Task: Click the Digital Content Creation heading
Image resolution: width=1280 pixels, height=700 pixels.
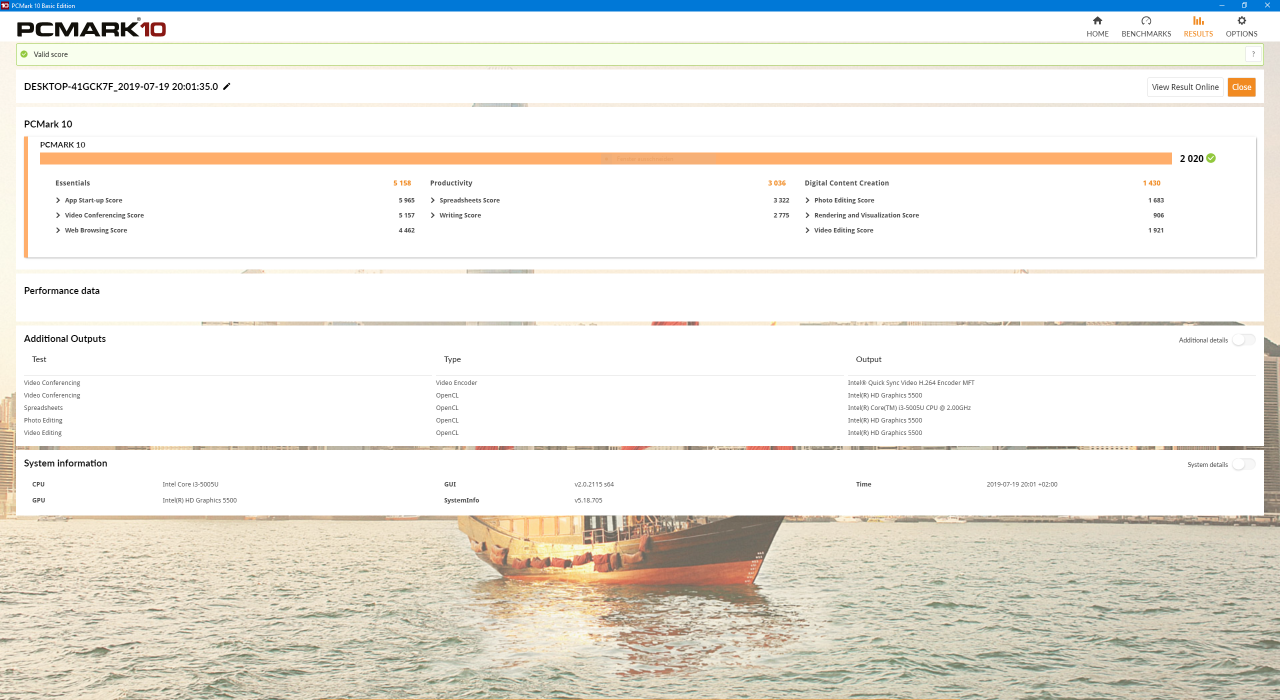Action: pos(846,183)
